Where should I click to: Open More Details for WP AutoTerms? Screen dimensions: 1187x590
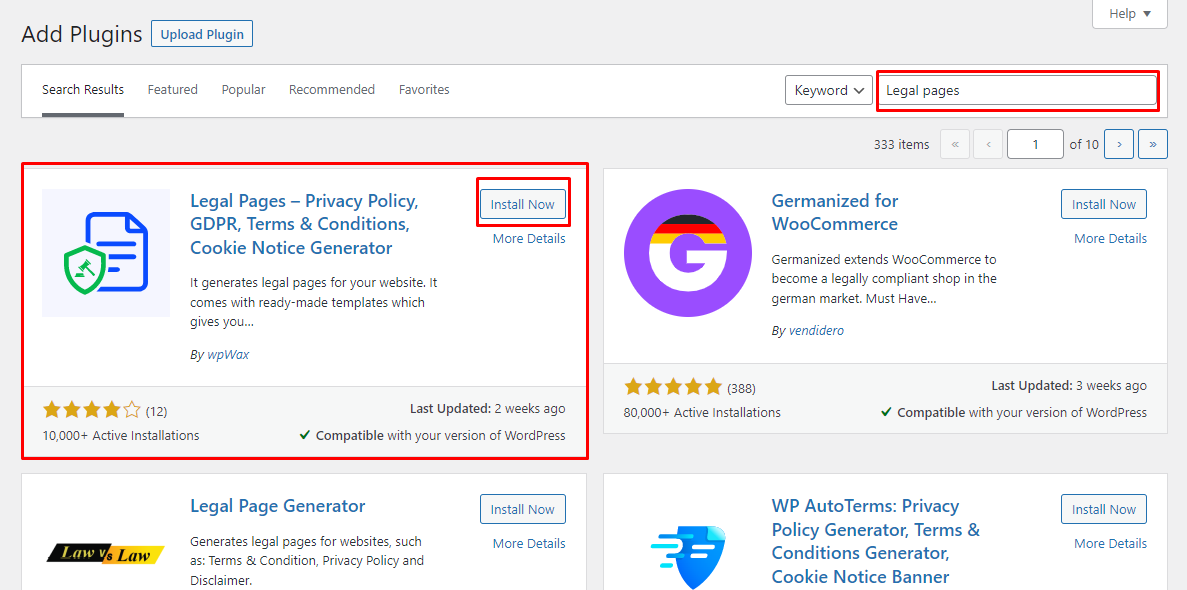1111,543
